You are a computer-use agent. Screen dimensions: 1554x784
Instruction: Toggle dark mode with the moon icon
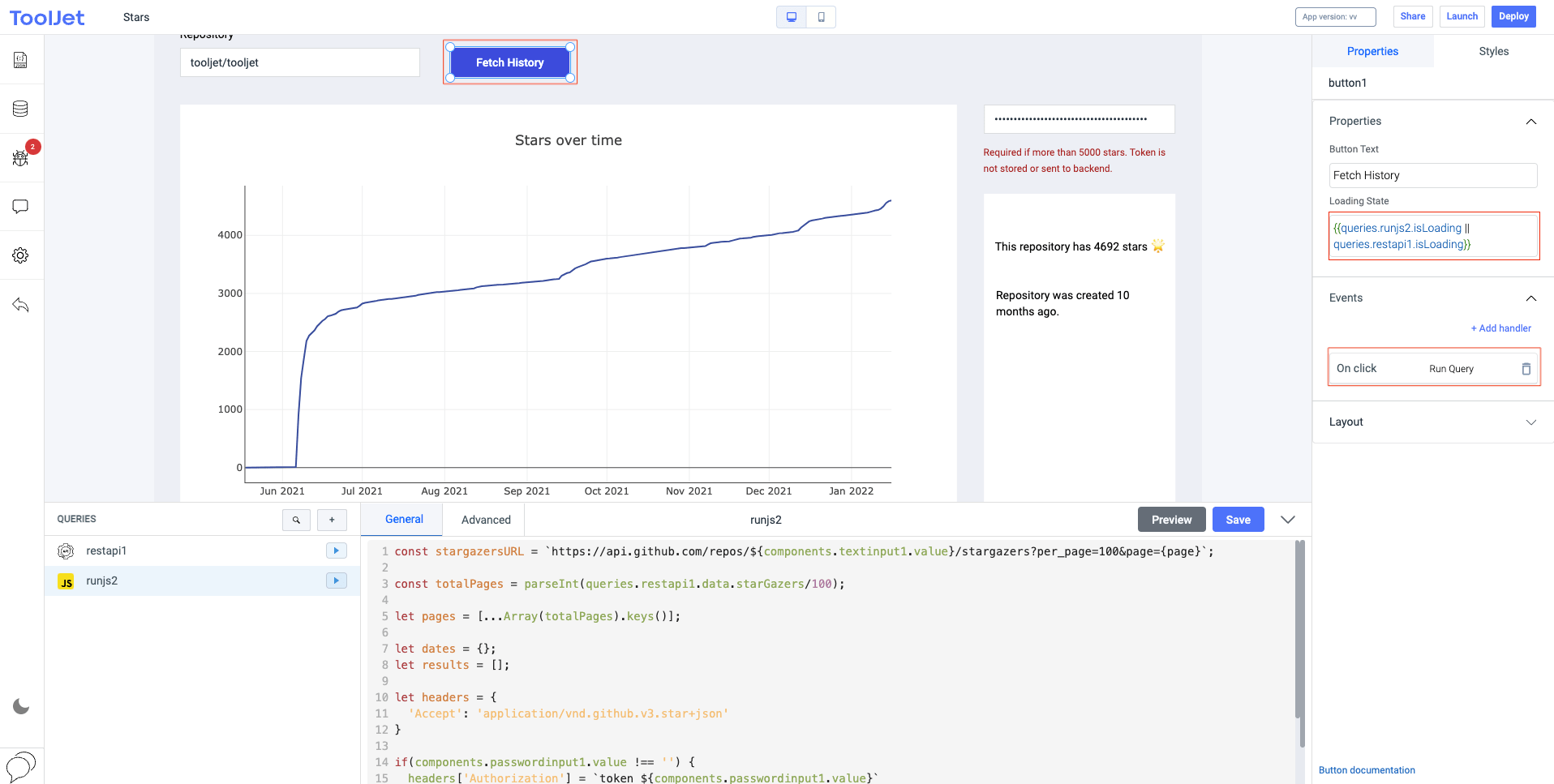coord(21,706)
